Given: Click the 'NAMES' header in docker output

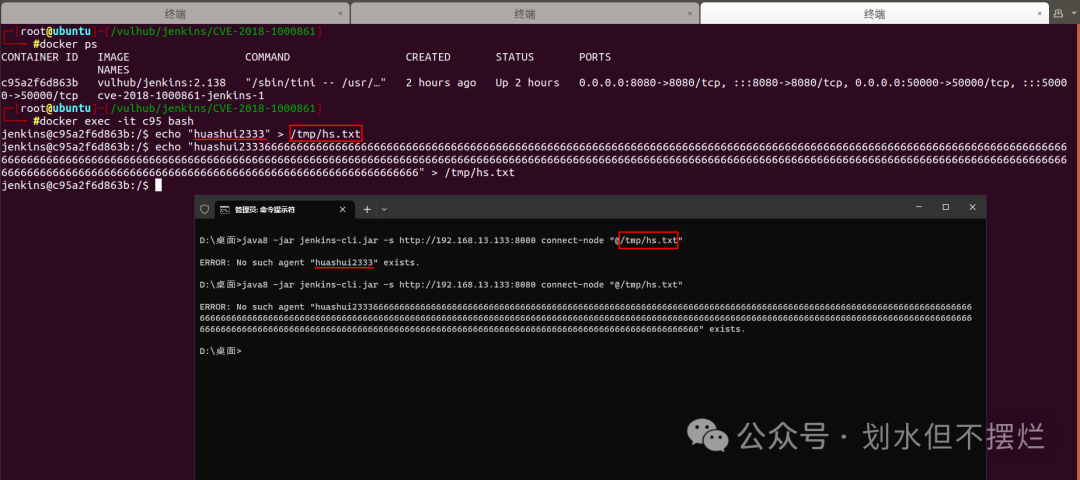Looking at the screenshot, I should 113,70.
